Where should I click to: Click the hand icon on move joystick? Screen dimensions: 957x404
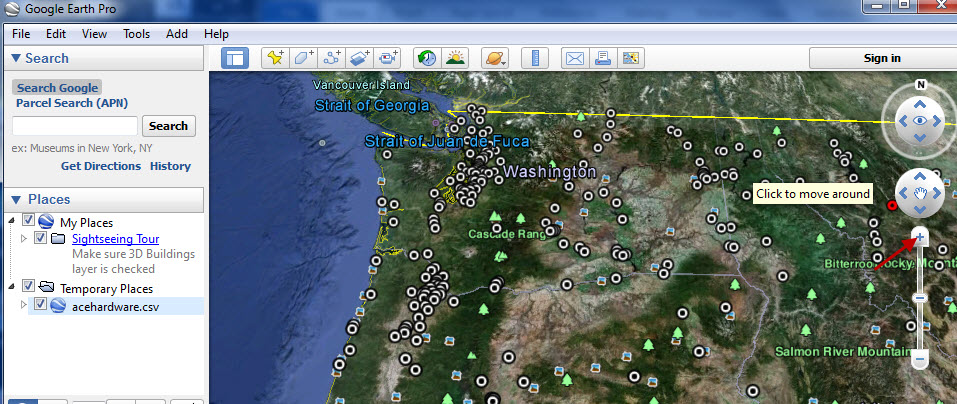point(920,193)
